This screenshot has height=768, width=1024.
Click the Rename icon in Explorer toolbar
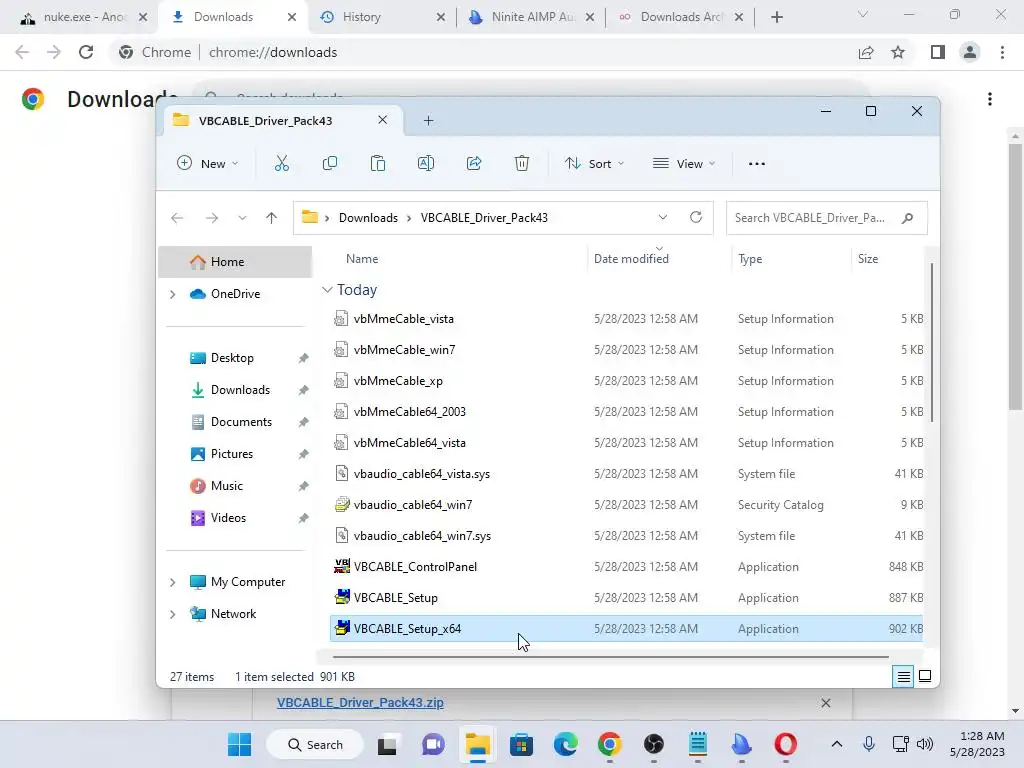click(x=426, y=163)
